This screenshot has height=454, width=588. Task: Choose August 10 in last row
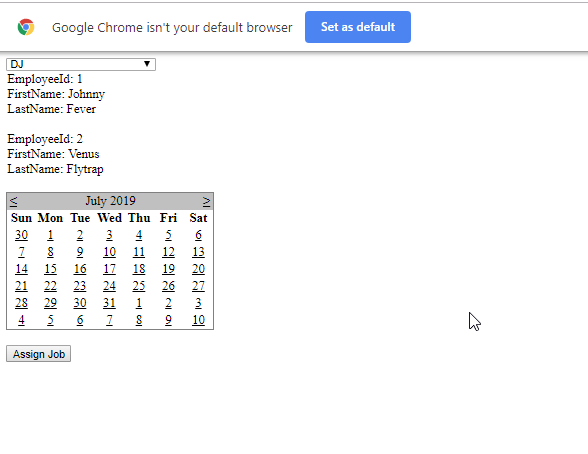[x=198, y=320]
